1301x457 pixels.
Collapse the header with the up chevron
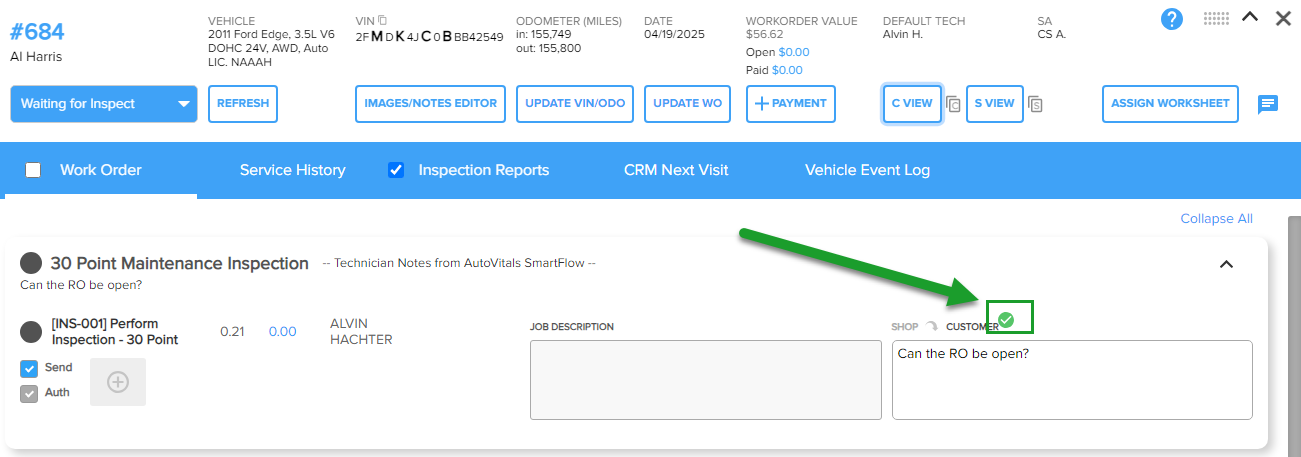tap(1250, 17)
